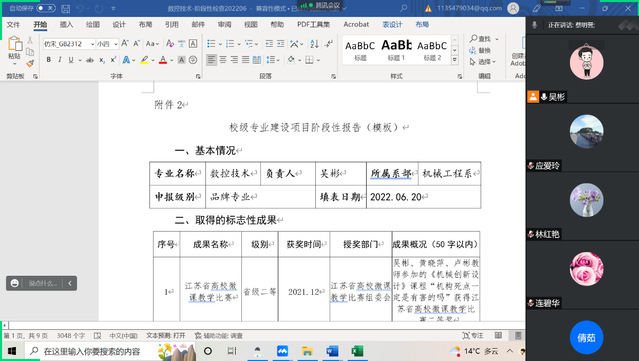Viewport: 639px width, 361px height.
Task: Click the bullet list icon
Action: click(211, 44)
